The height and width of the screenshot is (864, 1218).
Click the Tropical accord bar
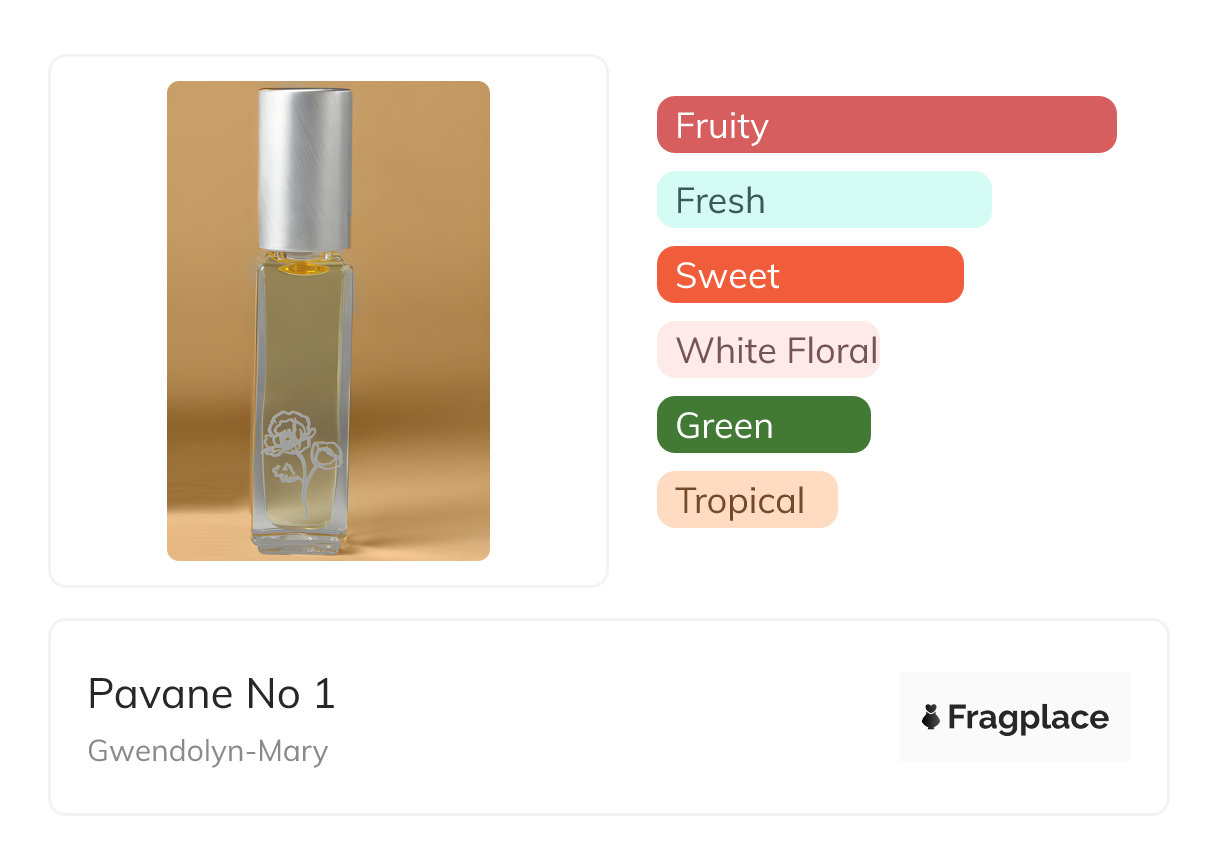tap(746, 500)
